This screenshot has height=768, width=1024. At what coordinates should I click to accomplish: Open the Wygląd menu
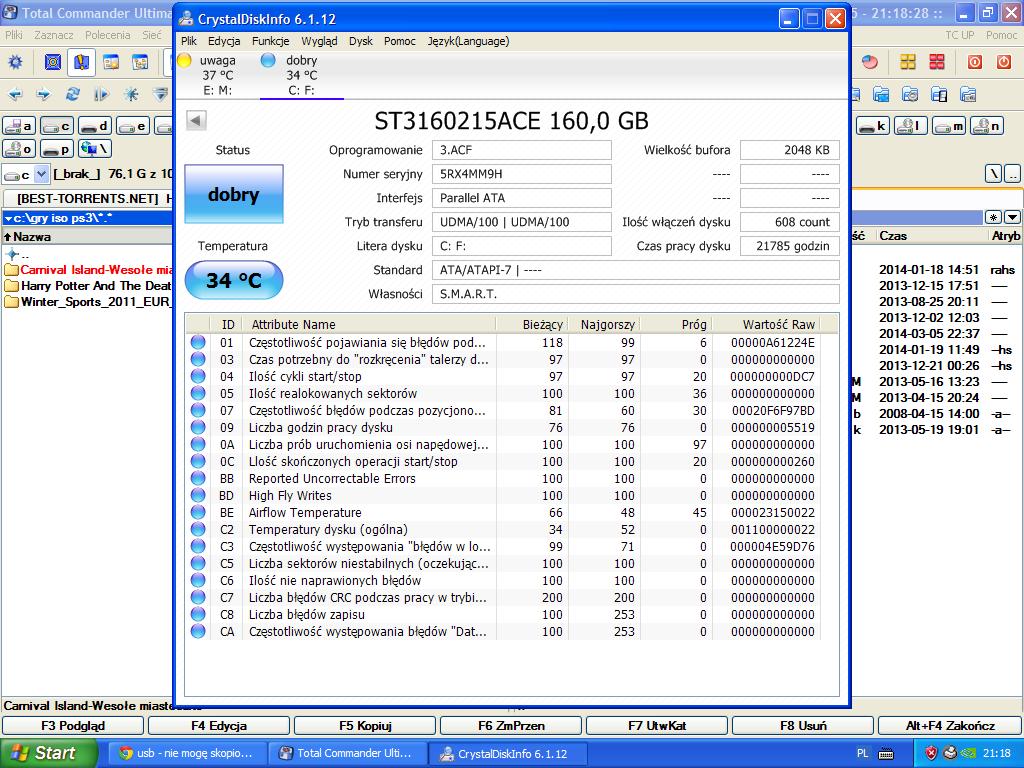pos(319,41)
